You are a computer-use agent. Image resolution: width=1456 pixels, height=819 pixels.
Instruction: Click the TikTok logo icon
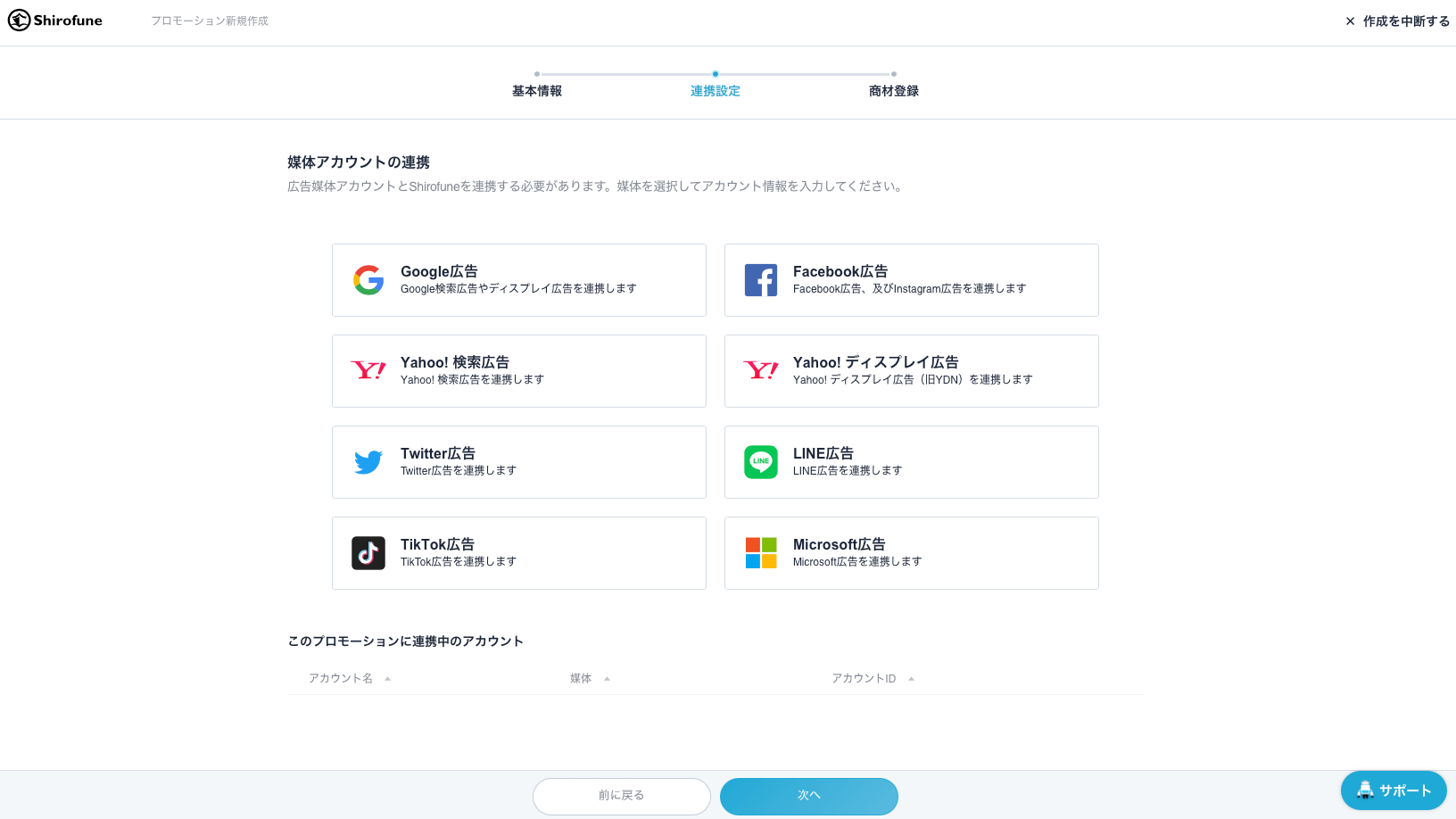[x=368, y=553]
